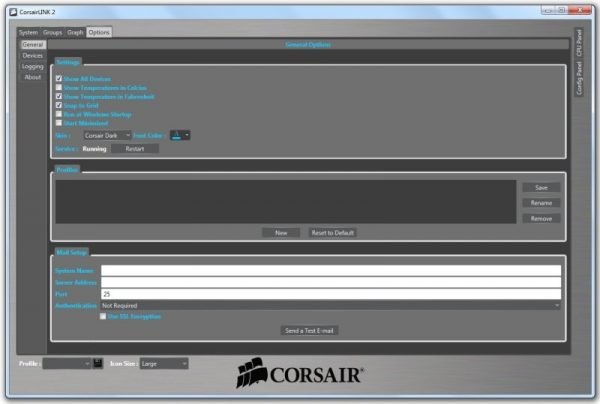Expand the Font Color dropdown arrow
Image resolution: width=600 pixels, height=404 pixels.
click(x=187, y=135)
